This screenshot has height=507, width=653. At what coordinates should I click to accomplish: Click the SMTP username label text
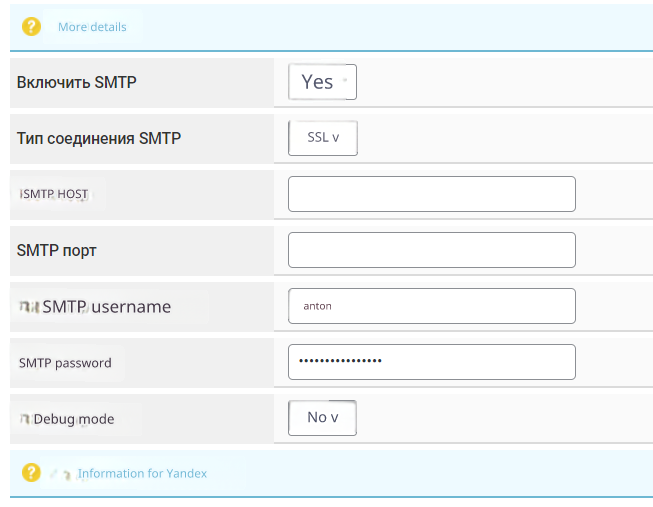[x=106, y=307]
